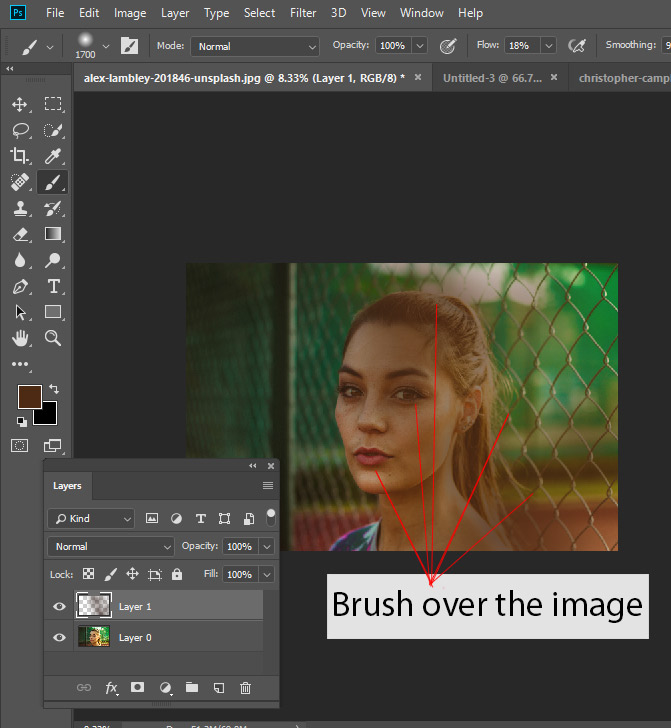Swap foreground and background colors
This screenshot has height=728, width=671.
click(x=54, y=389)
